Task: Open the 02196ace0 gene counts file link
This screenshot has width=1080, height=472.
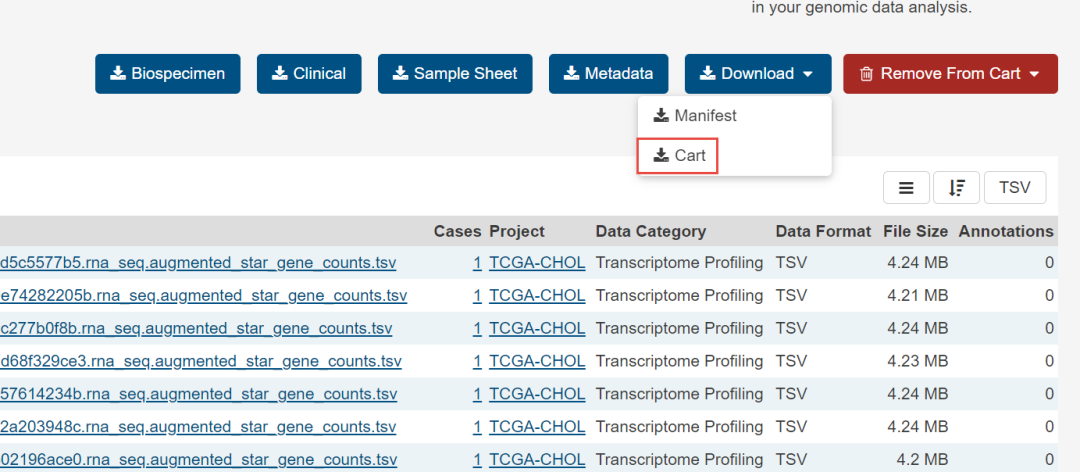Action: 198,460
